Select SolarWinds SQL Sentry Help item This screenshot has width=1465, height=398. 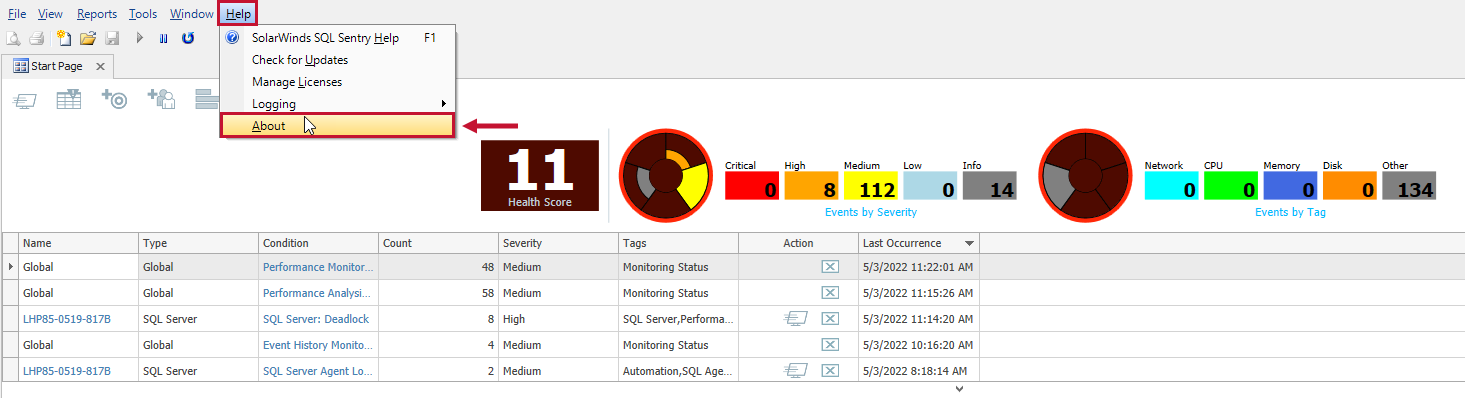338,38
